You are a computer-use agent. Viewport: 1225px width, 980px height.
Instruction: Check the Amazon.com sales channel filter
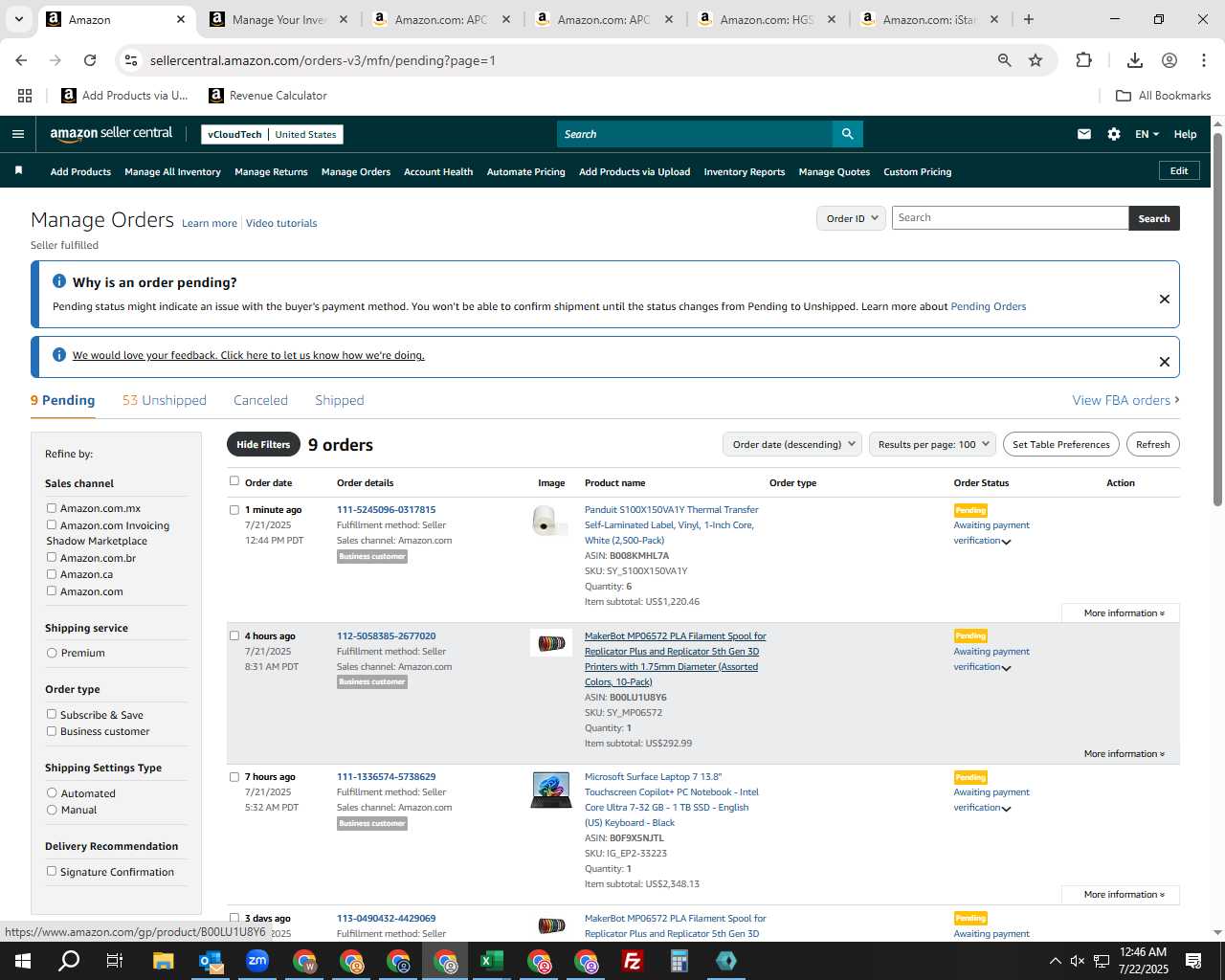point(52,590)
